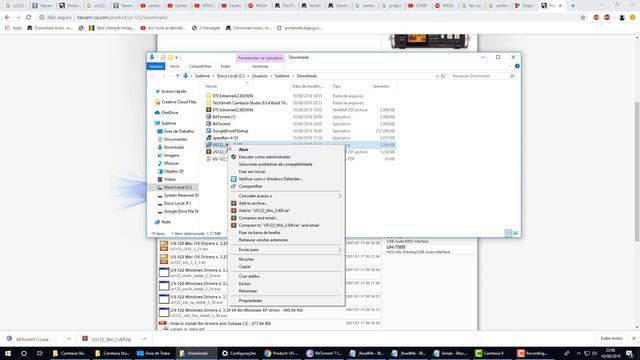Open US122_Win_3.40f.zip download options arrow
This screenshot has width=640, height=360.
coord(144,339)
